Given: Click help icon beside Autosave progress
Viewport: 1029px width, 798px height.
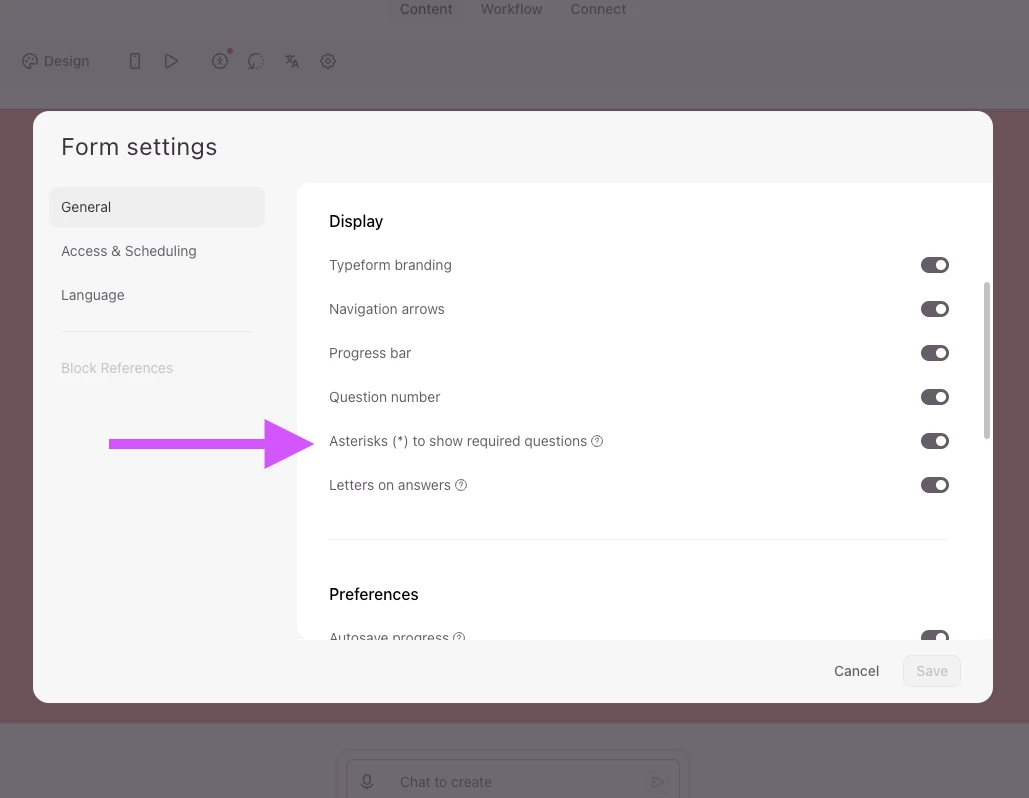Looking at the screenshot, I should point(459,636).
